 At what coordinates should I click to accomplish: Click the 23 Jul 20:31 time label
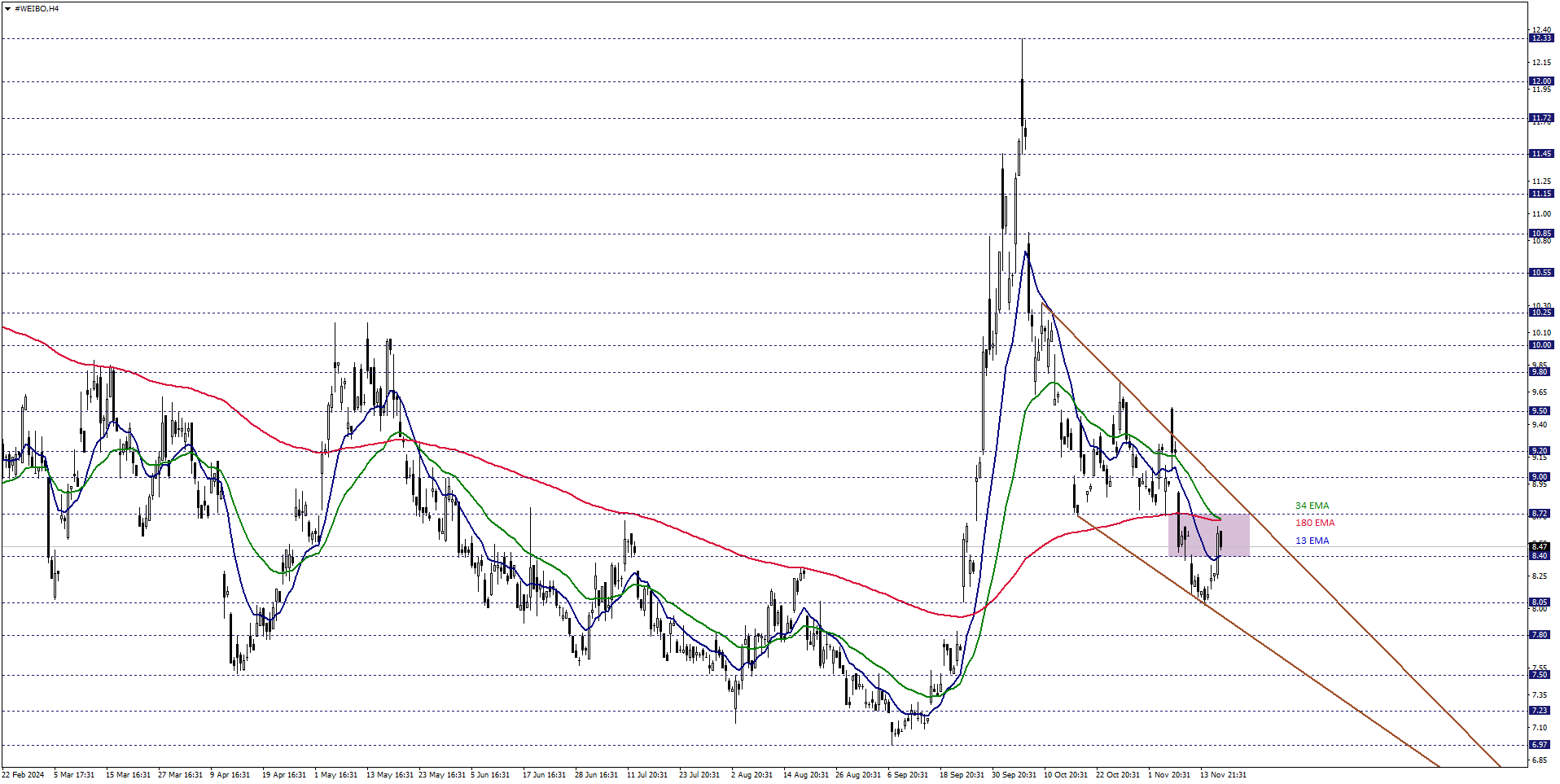click(699, 775)
